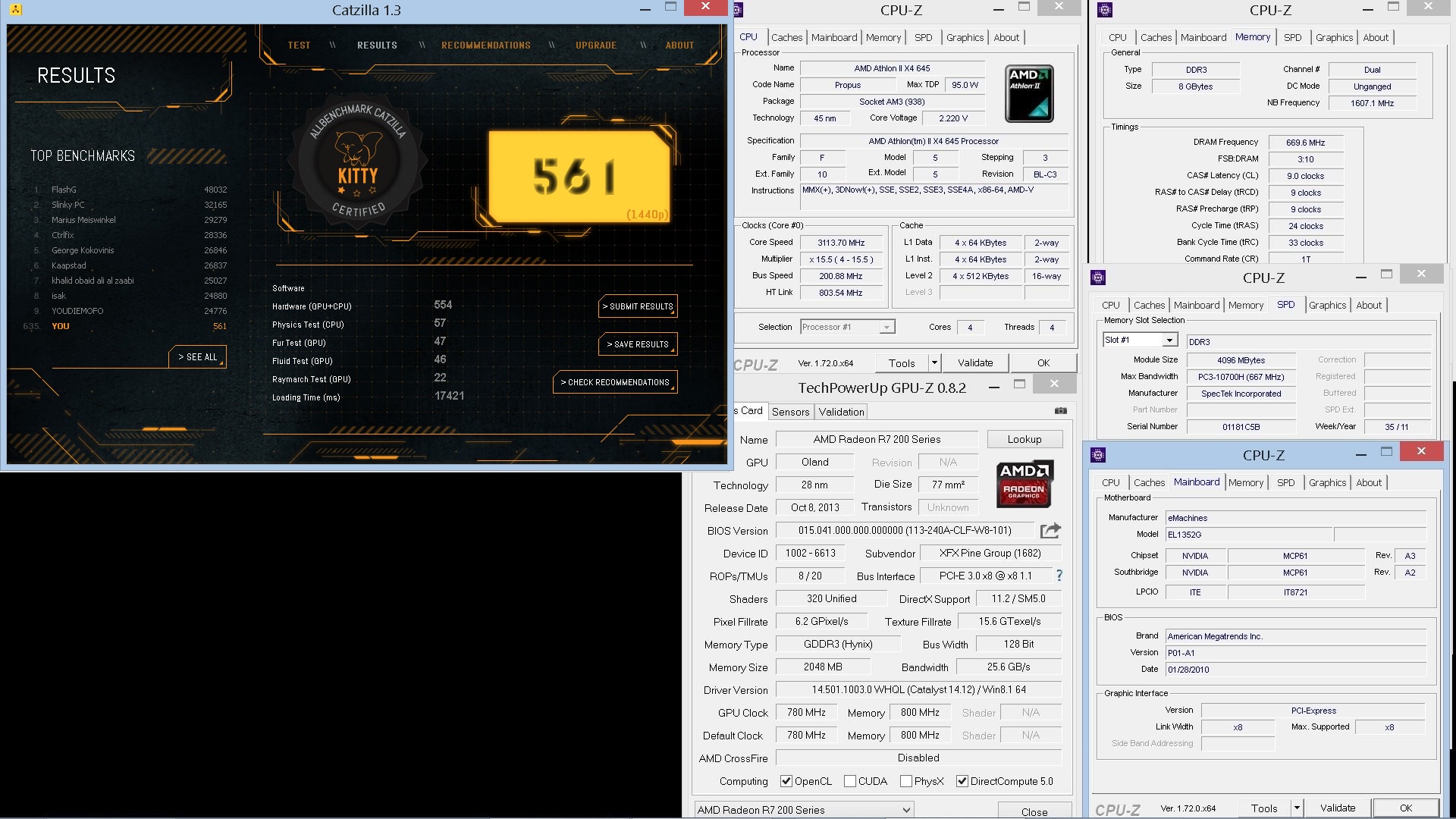This screenshot has height=819, width=1456.
Task: Toggle the PhysX checkbox in GPU-Z
Action: tap(906, 781)
